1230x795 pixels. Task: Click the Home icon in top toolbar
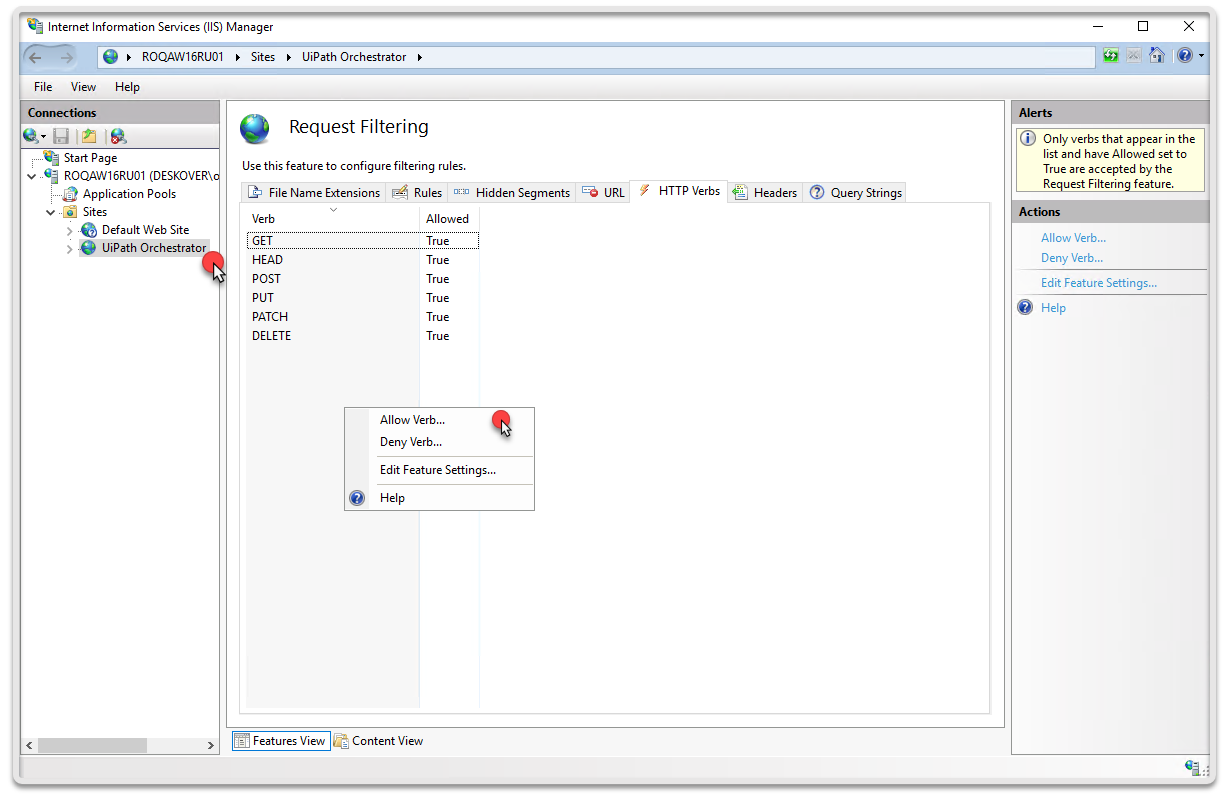[1157, 56]
